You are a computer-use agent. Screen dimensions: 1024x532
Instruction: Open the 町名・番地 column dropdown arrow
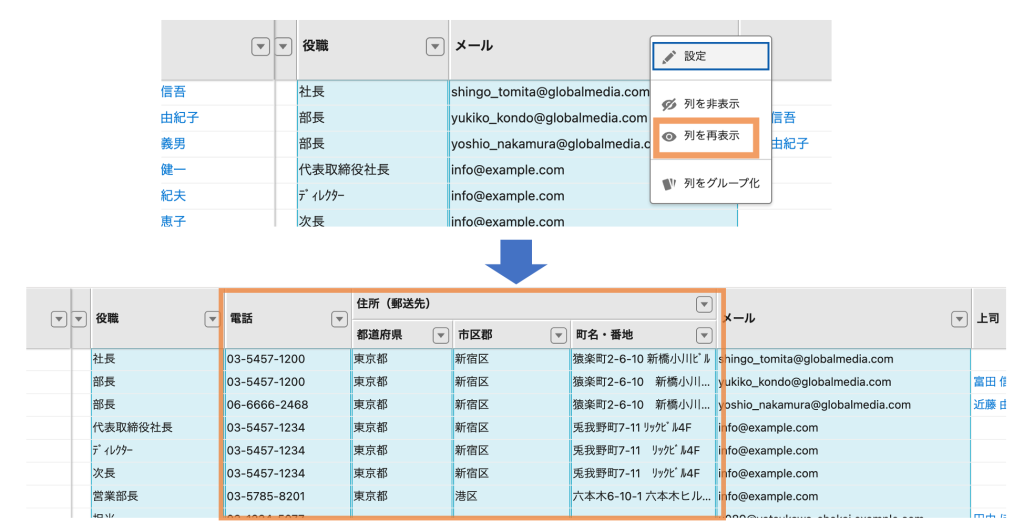[x=704, y=336]
